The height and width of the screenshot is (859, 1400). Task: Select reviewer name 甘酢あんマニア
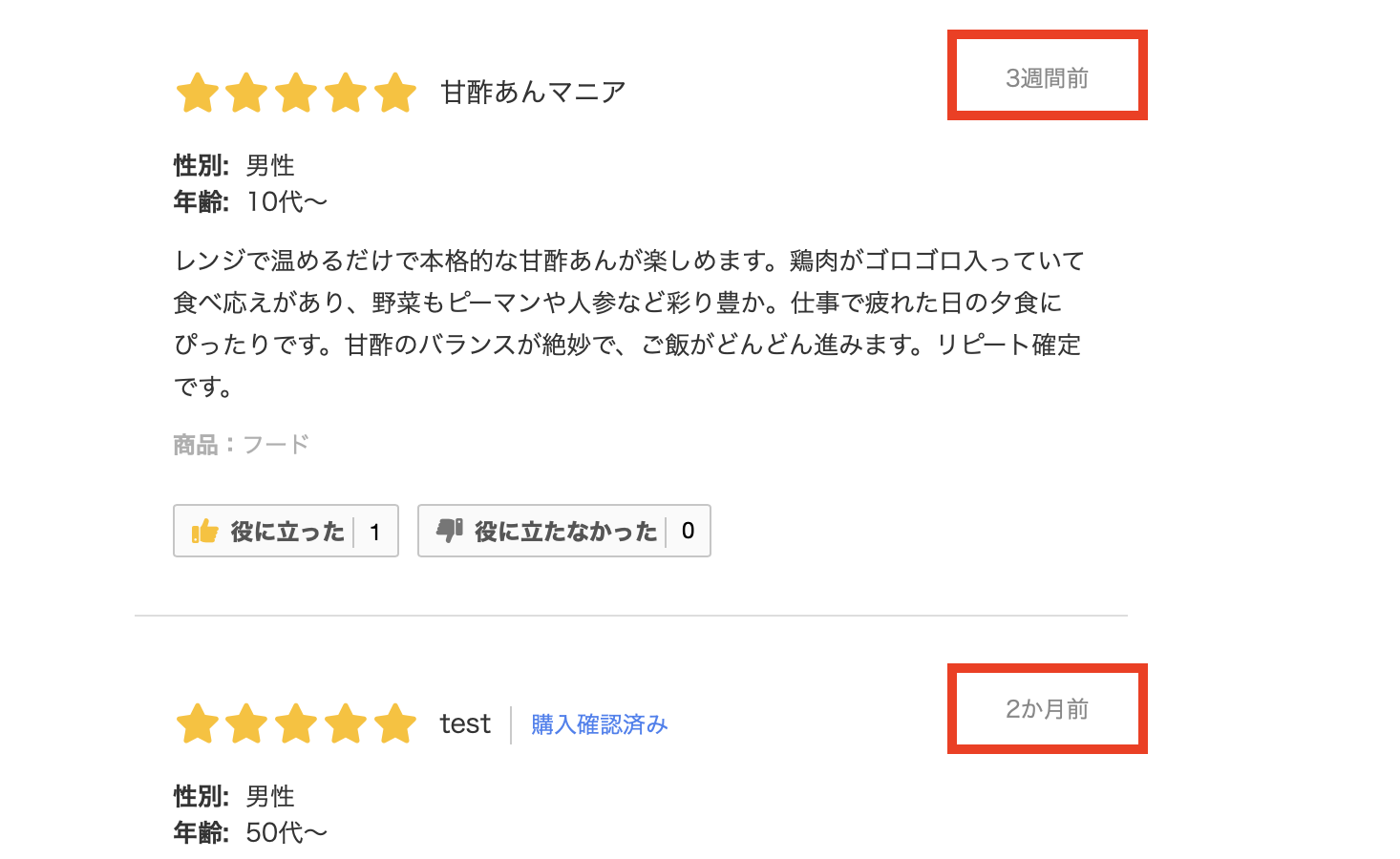533,93
